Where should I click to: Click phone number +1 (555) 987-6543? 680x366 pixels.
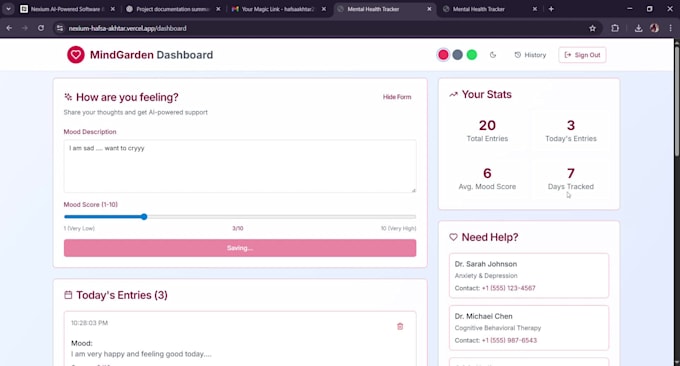[x=509, y=340]
